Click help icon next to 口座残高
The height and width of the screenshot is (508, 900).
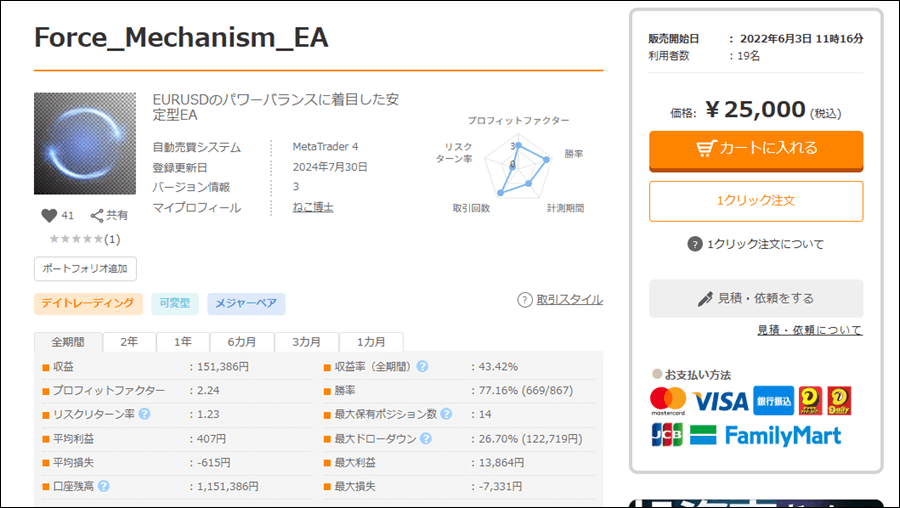[x=104, y=487]
